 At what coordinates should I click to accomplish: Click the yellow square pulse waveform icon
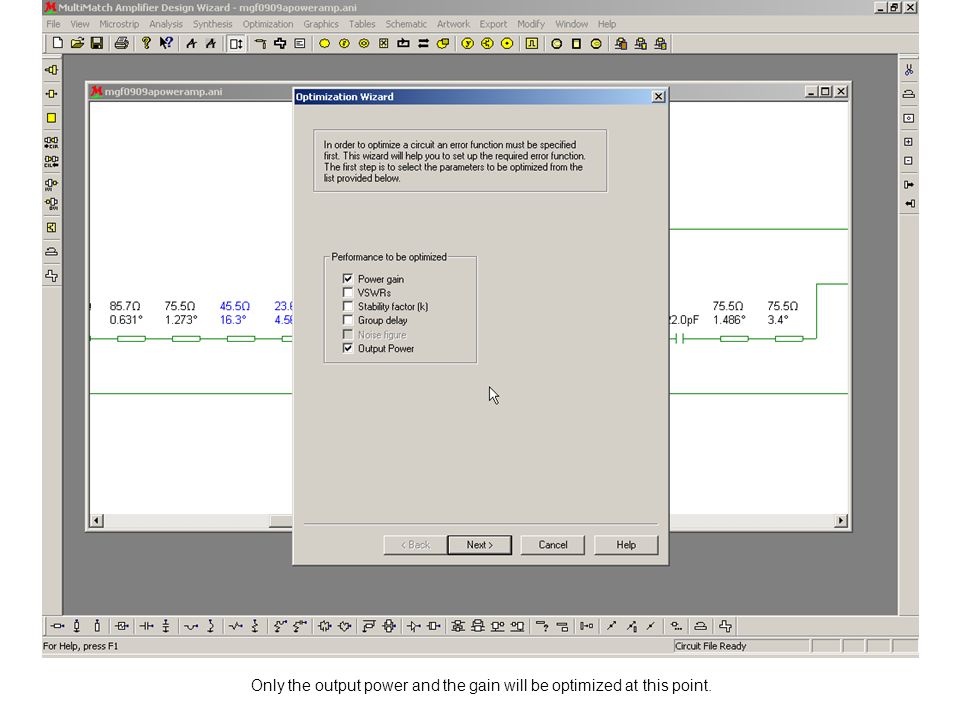pos(531,43)
